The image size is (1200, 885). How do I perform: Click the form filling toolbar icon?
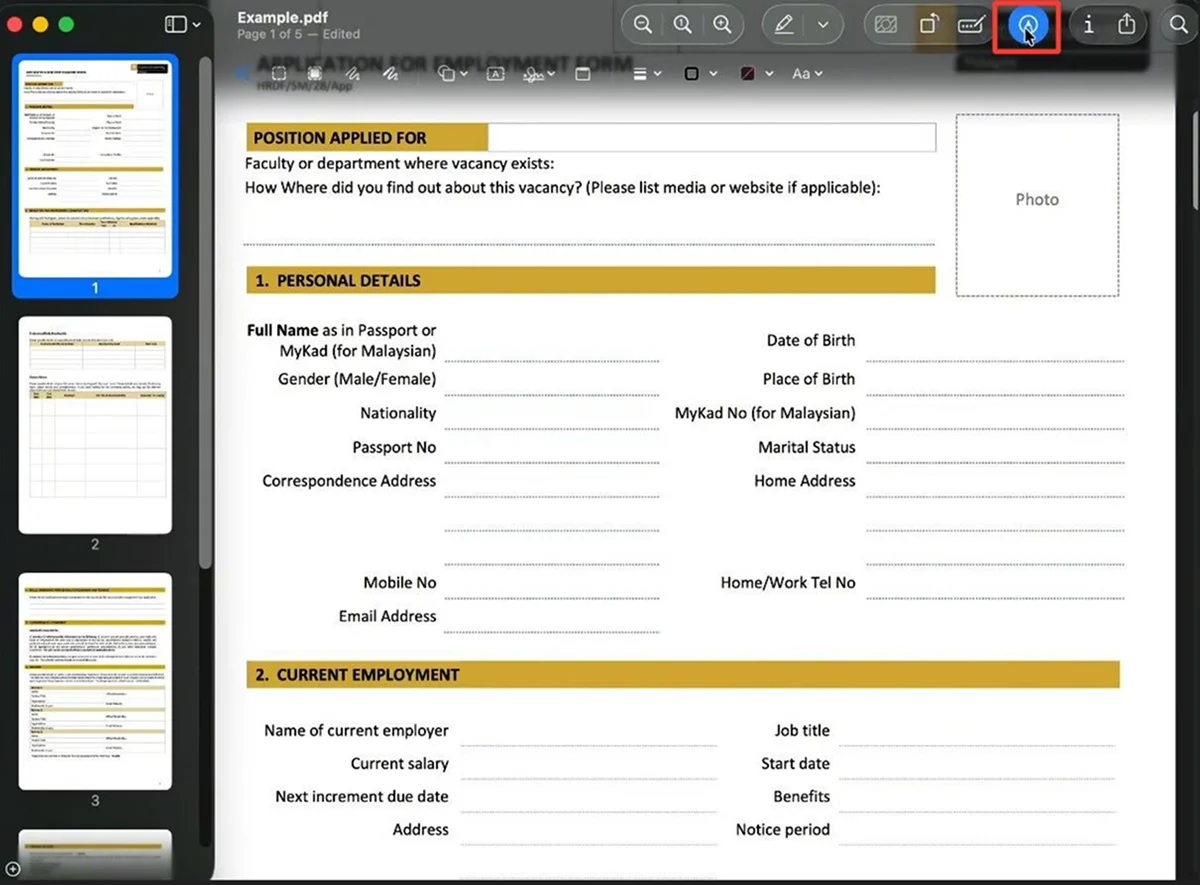pyautogui.click(x=971, y=25)
